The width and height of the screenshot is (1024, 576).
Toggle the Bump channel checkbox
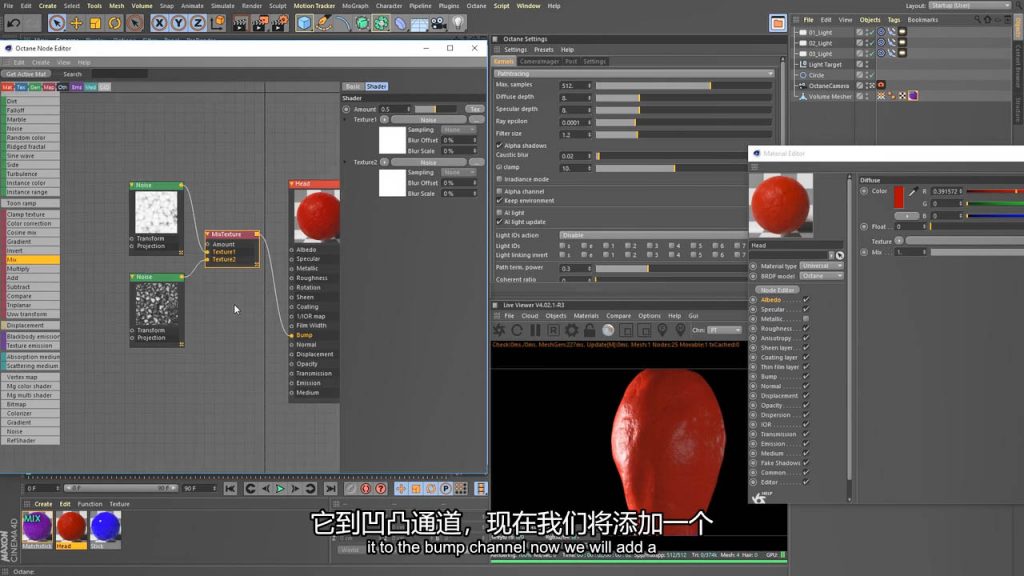[x=806, y=377]
